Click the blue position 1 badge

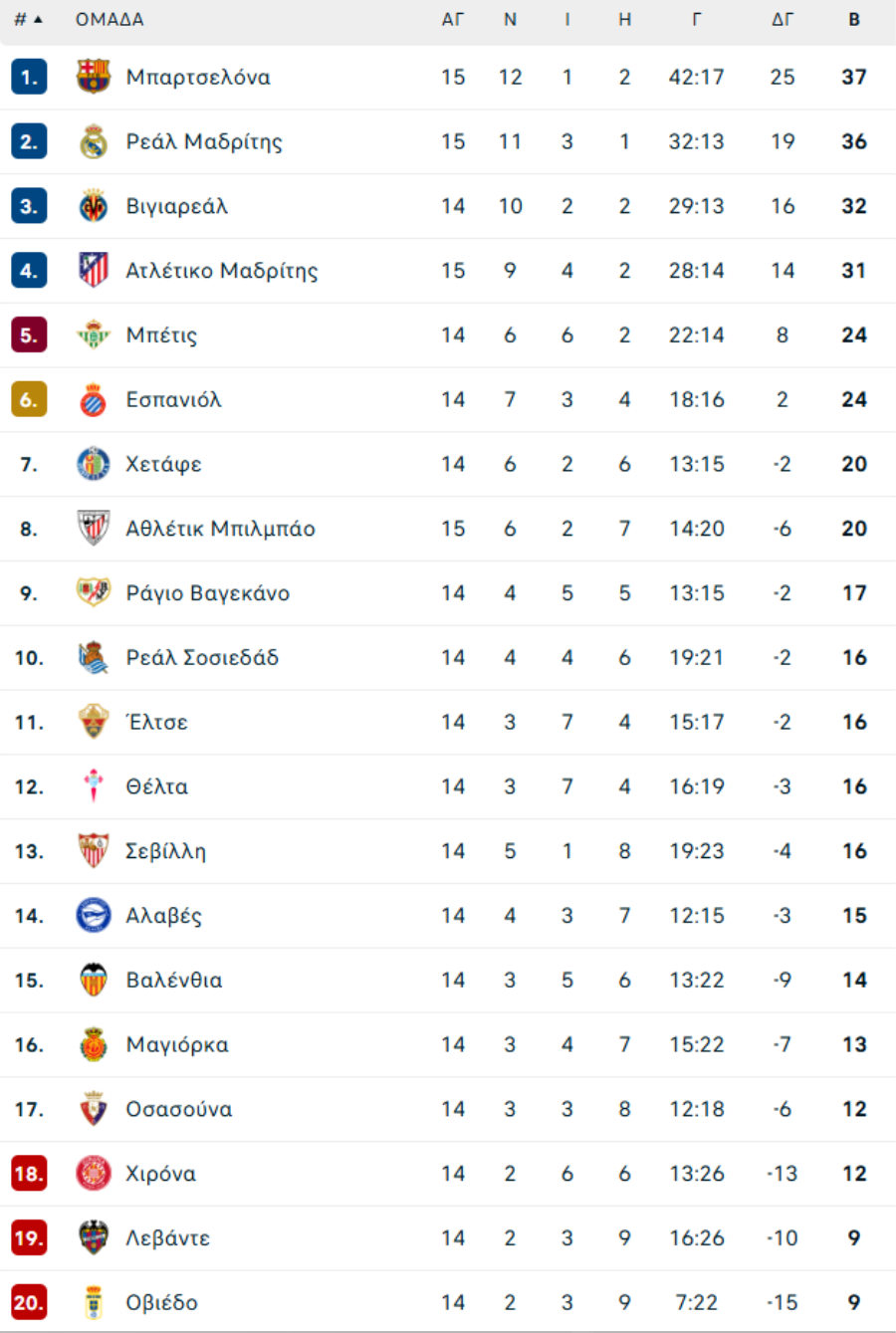pyautogui.click(x=29, y=77)
